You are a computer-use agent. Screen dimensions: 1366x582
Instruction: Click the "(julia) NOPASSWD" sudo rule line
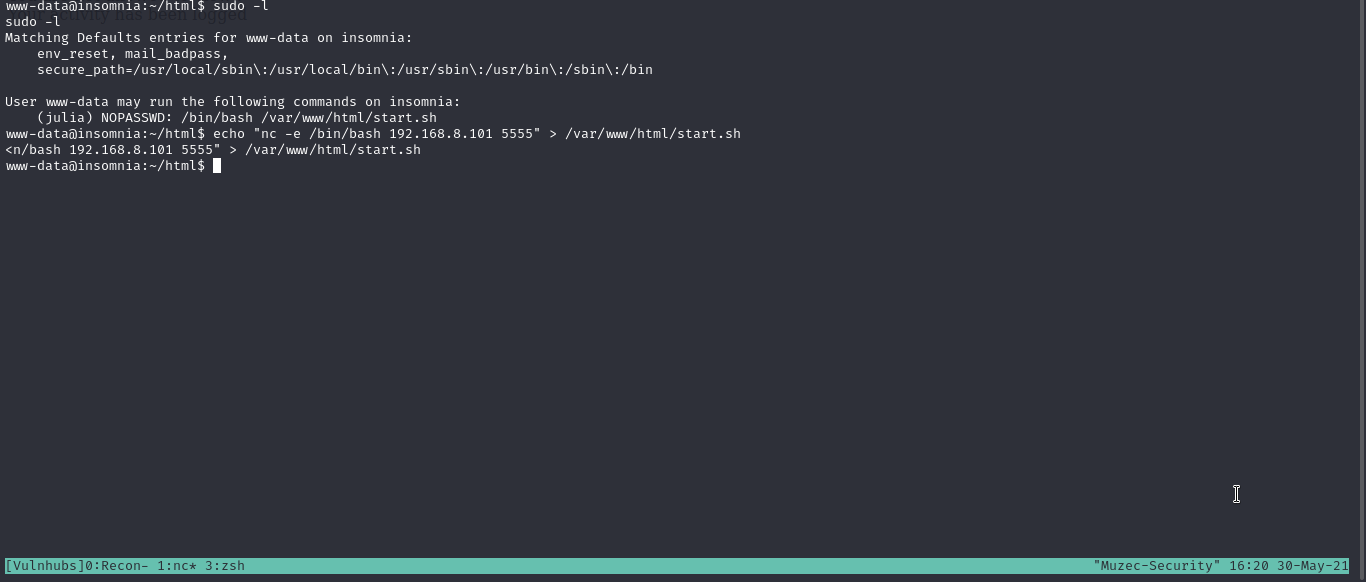[237, 118]
